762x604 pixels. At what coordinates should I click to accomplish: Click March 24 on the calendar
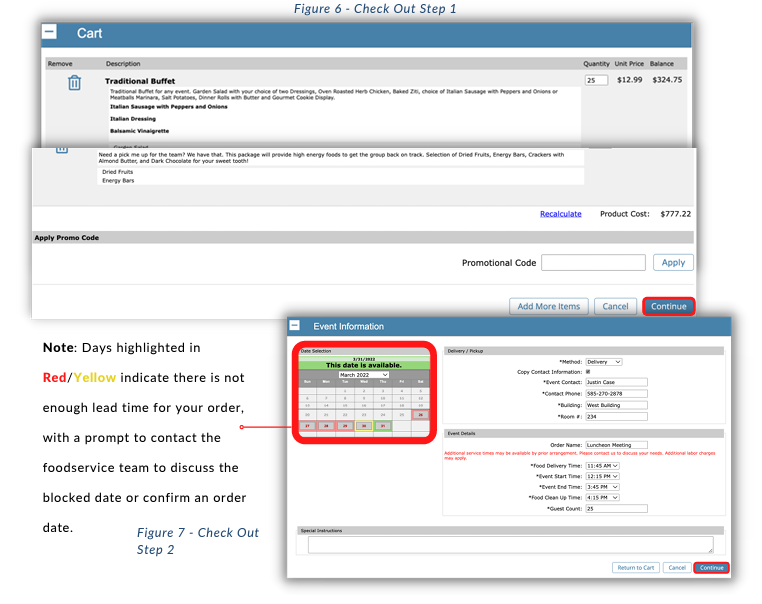click(382, 414)
